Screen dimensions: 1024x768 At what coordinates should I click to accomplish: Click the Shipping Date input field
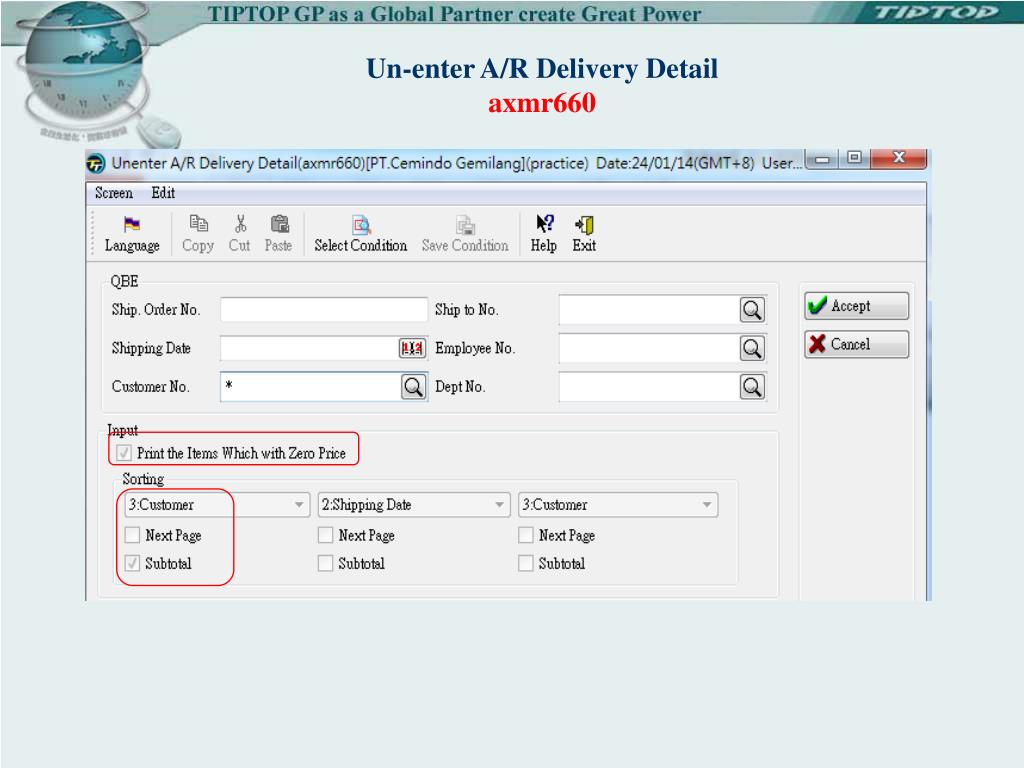(x=310, y=348)
